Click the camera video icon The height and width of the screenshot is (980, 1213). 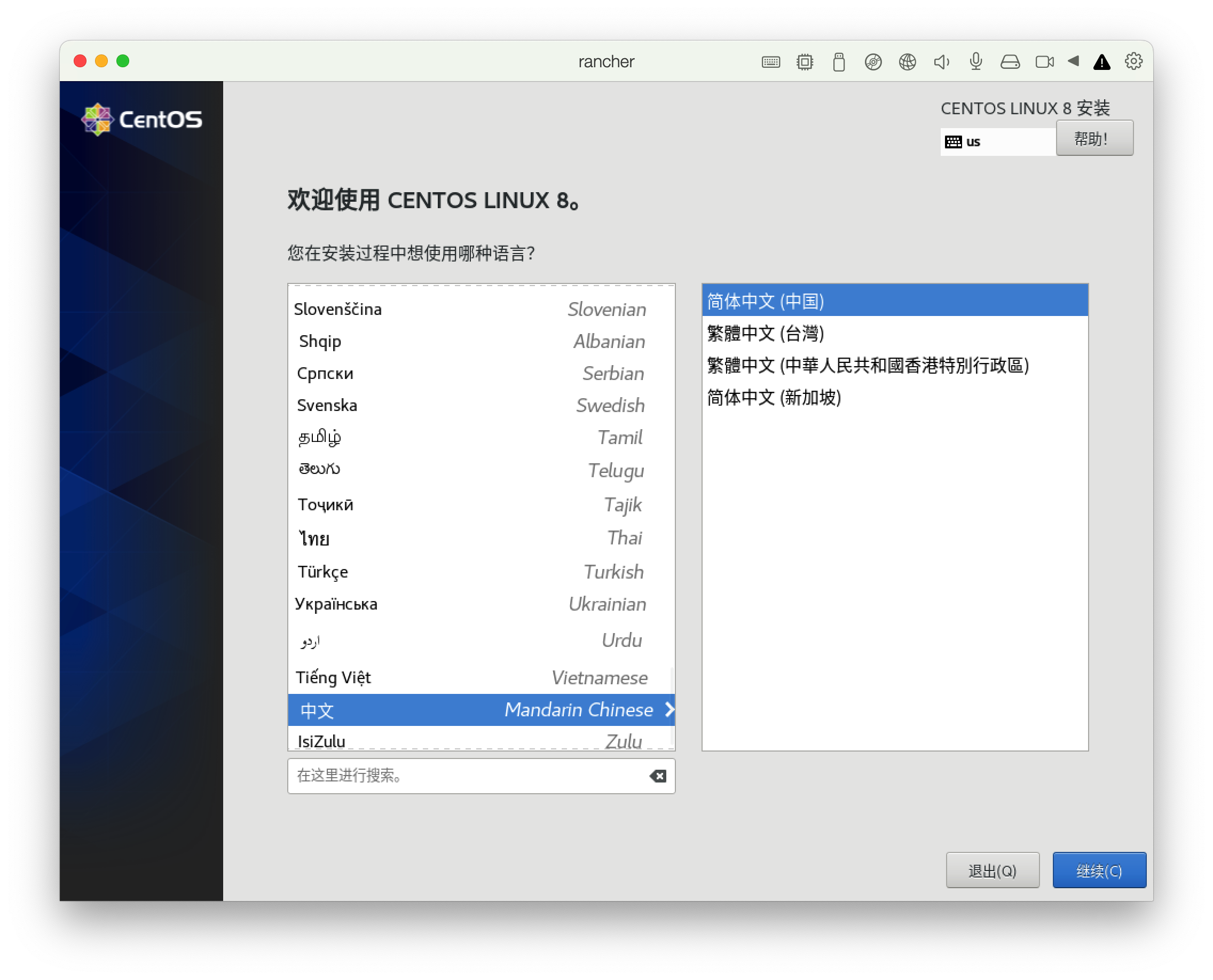click(1044, 61)
